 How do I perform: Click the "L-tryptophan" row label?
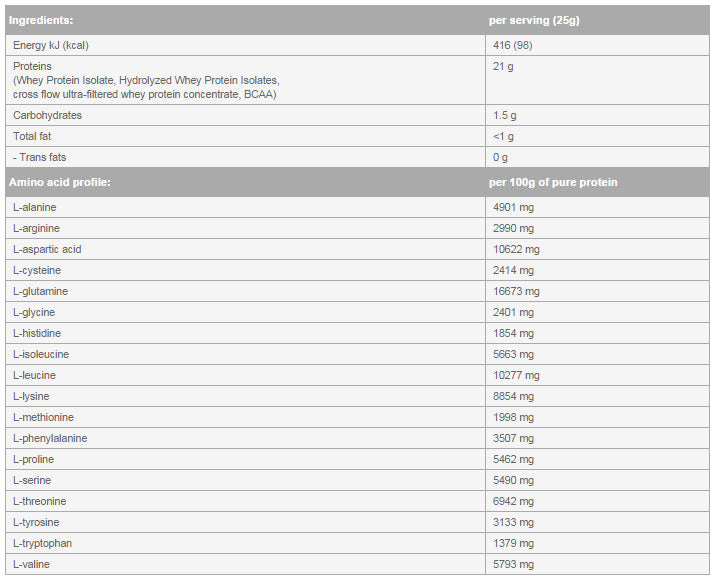pos(42,543)
